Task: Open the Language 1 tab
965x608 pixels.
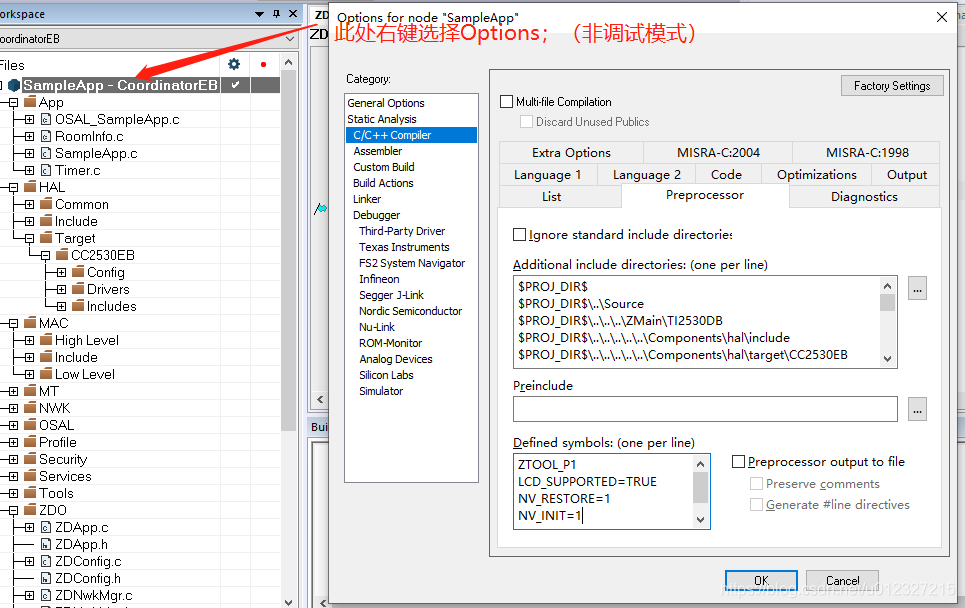Action: pyautogui.click(x=548, y=175)
